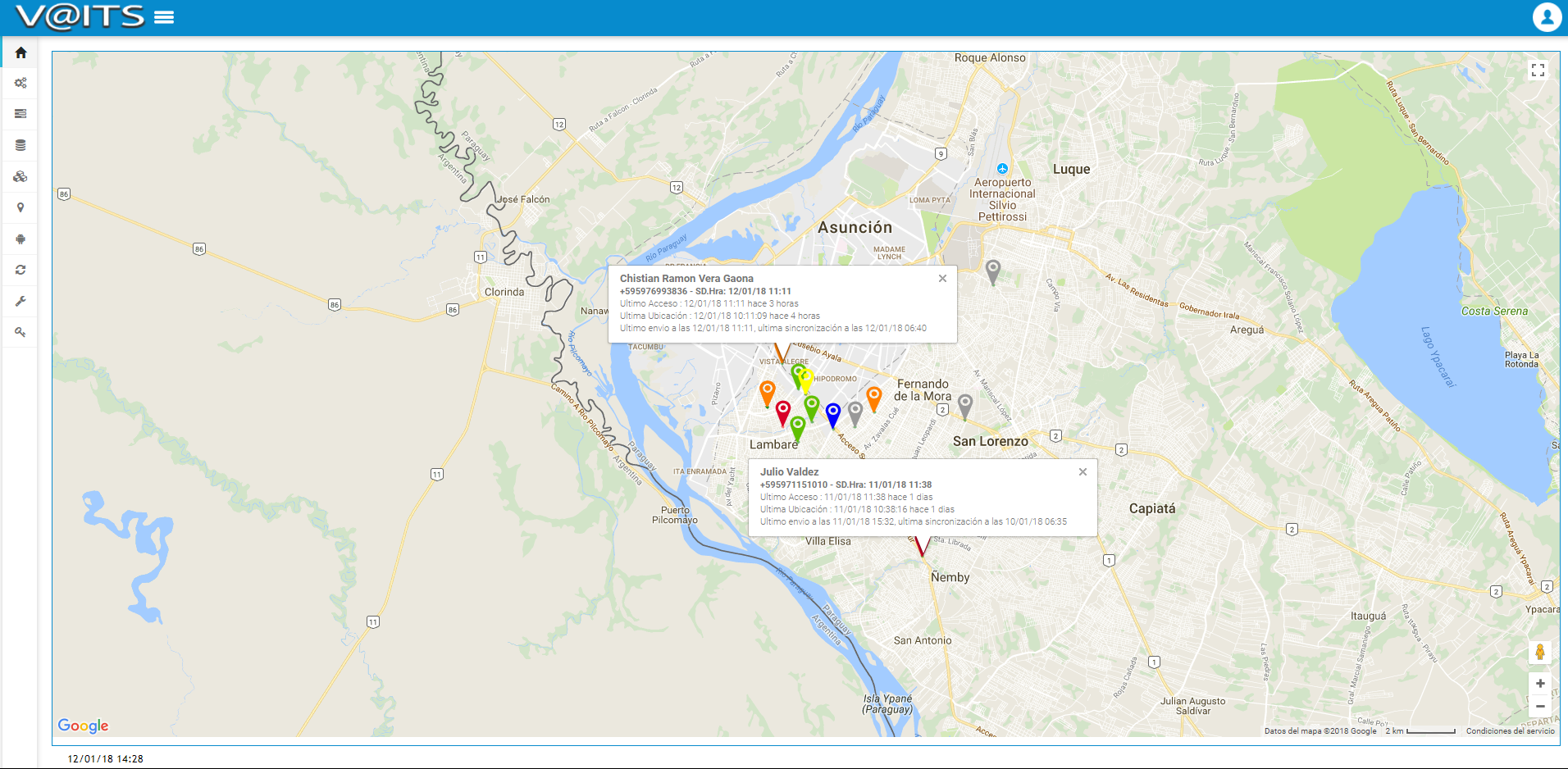This screenshot has height=769, width=1568.
Task: Open the Home dashboard in the sidebar
Action: tap(21, 52)
